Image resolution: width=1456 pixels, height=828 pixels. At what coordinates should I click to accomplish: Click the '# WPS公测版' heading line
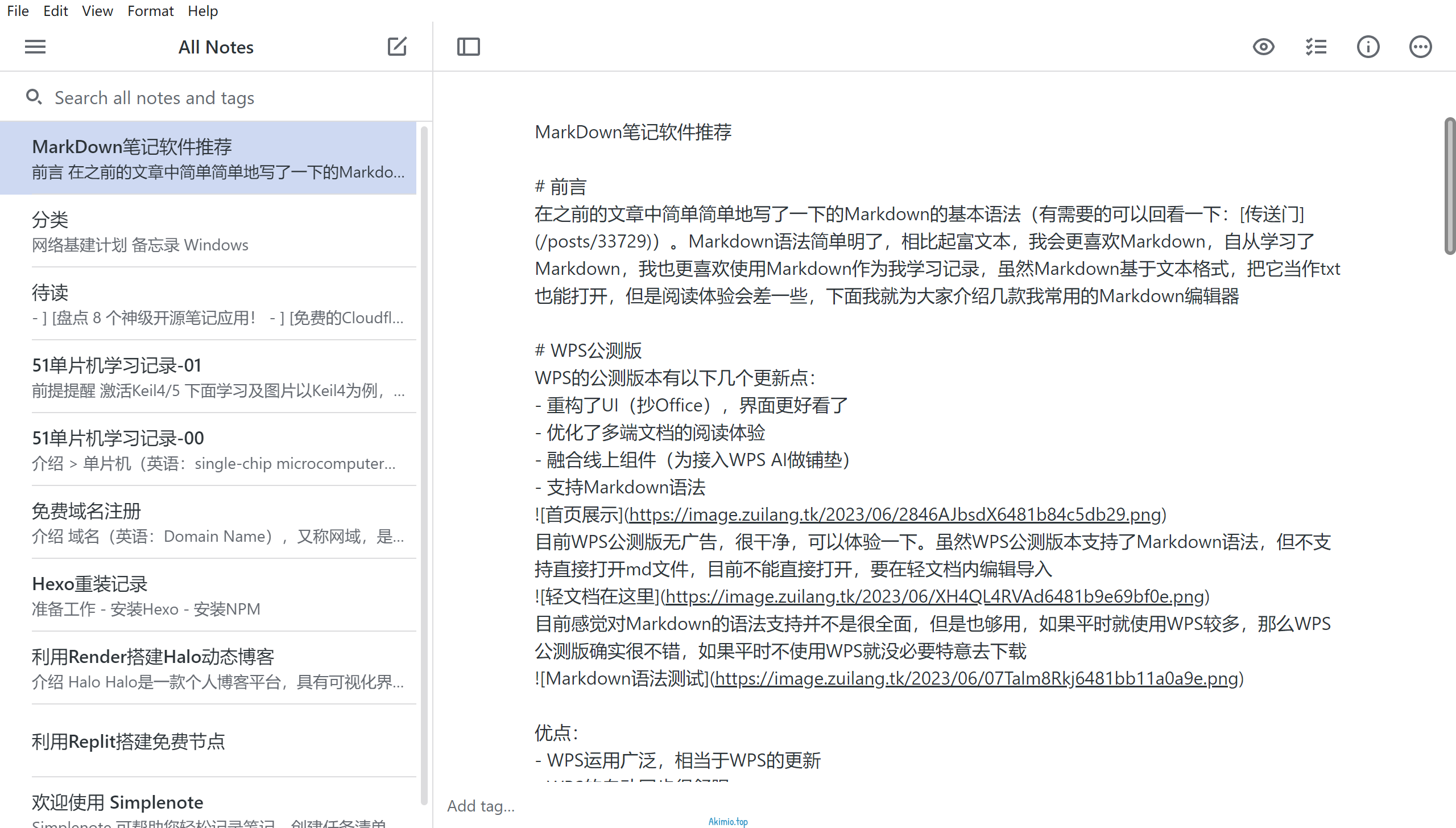click(x=589, y=351)
